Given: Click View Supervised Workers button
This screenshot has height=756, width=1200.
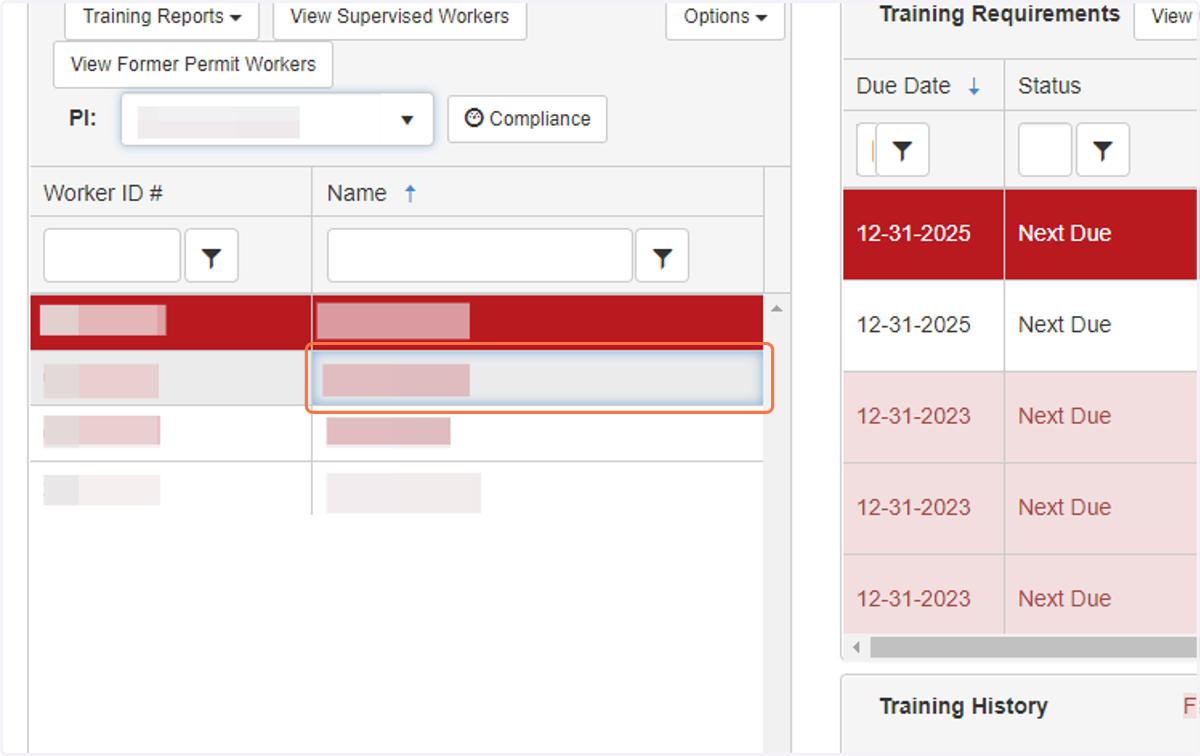Looking at the screenshot, I should pos(399,18).
